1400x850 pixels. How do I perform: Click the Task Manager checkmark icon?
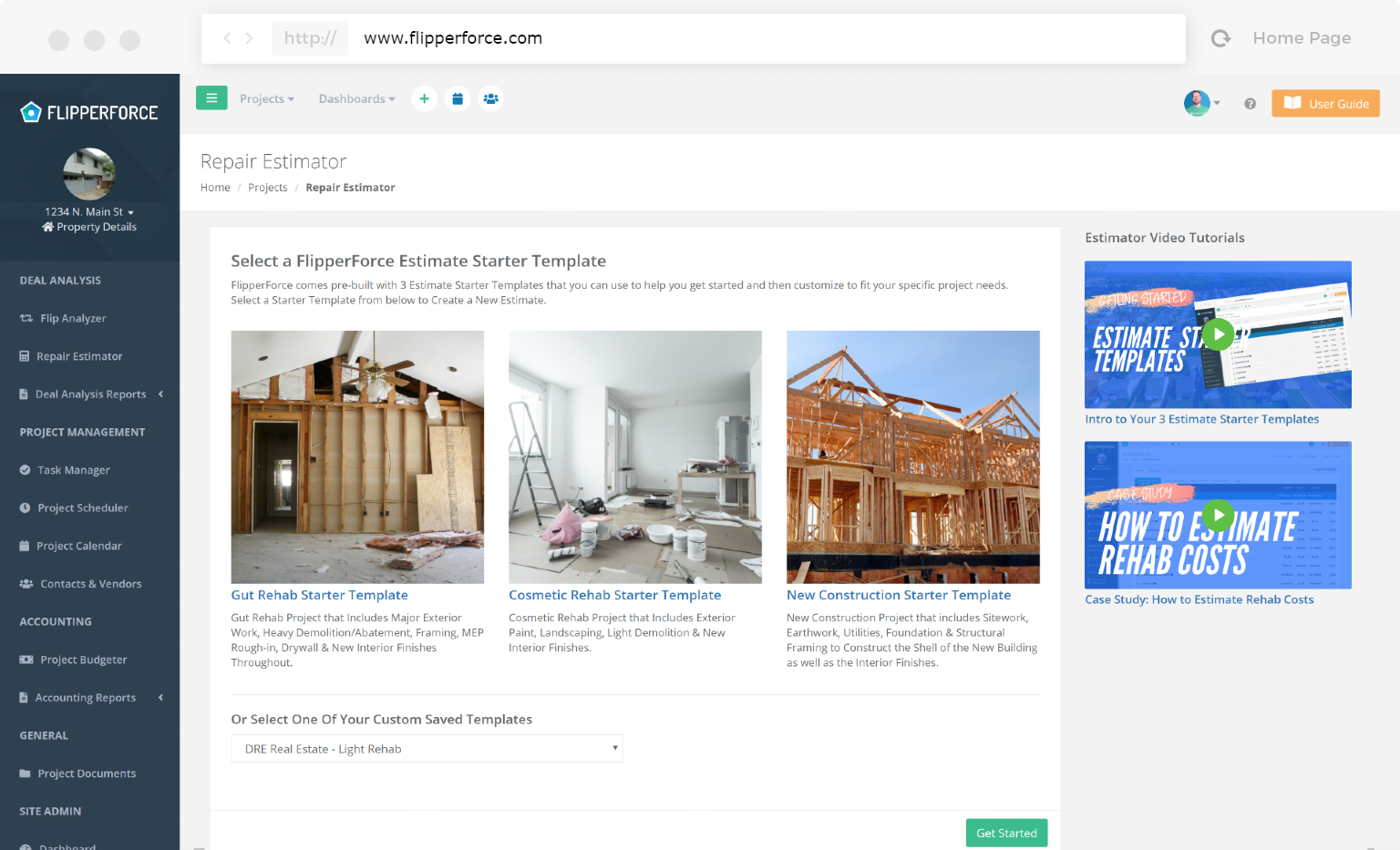[26, 470]
